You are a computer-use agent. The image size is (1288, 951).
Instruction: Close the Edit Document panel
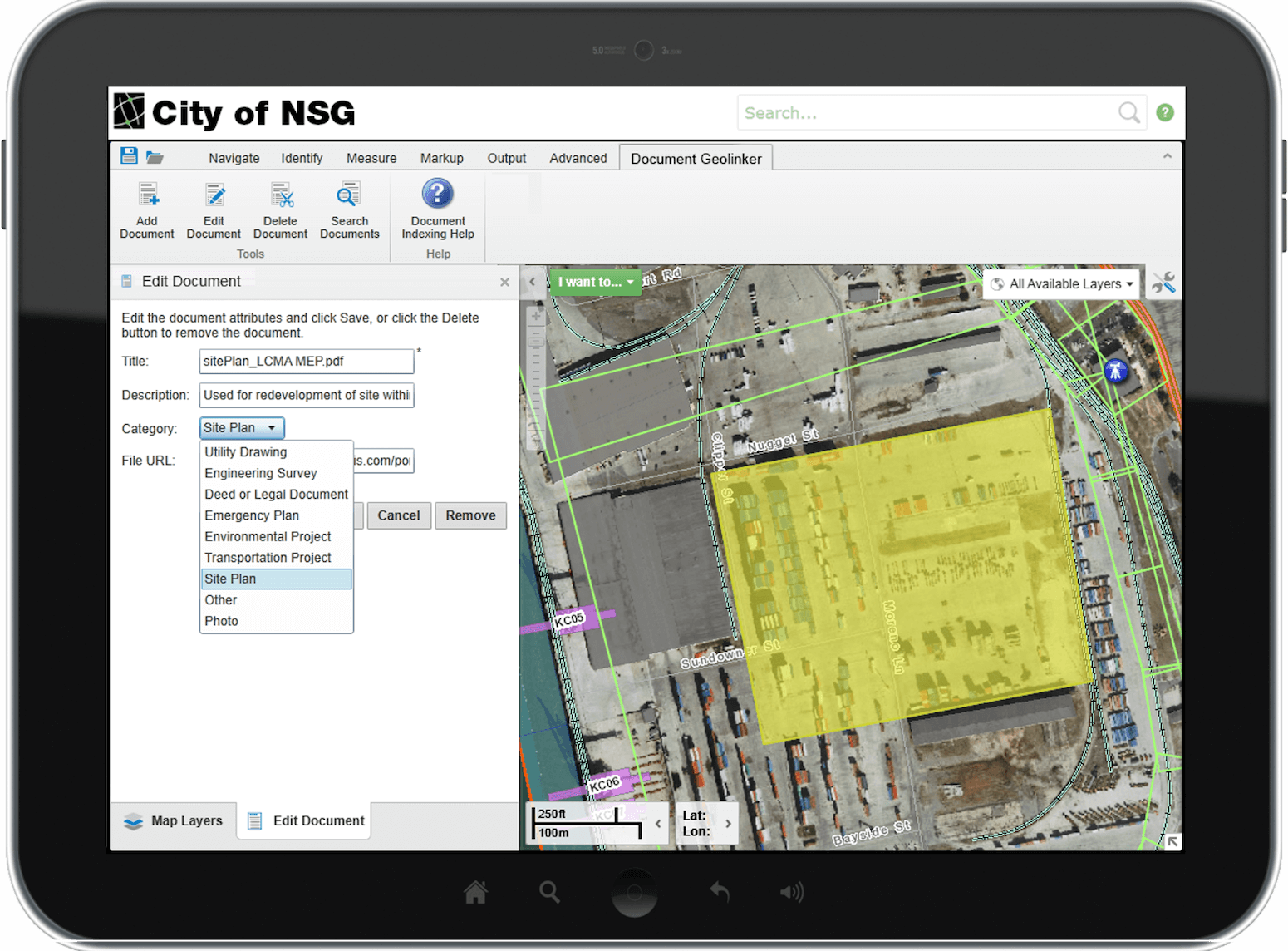[504, 283]
